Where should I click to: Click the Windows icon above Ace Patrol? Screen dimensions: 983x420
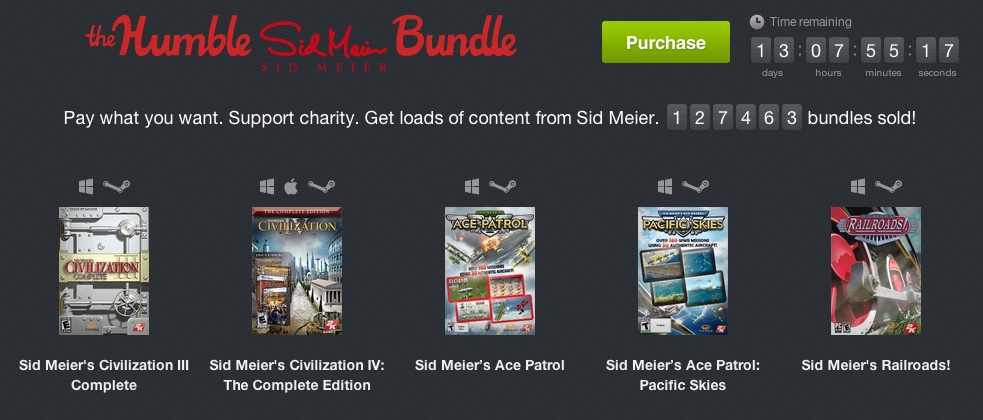pos(472,186)
